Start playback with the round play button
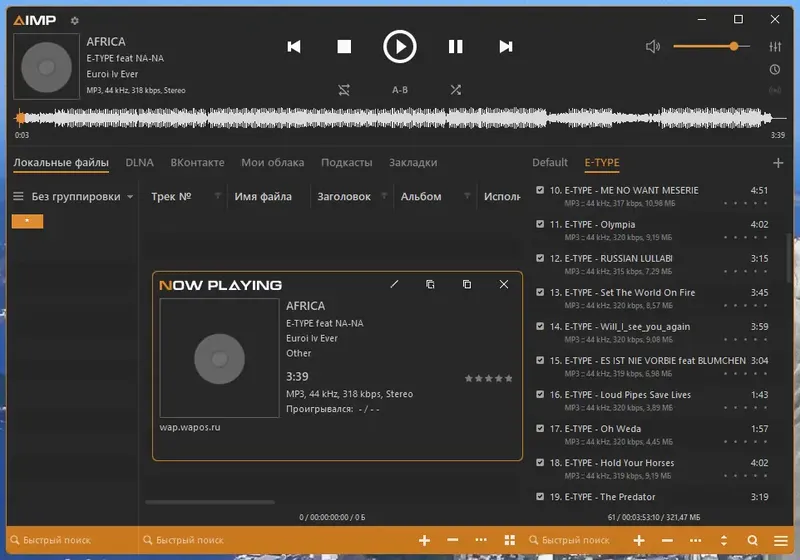 tap(399, 47)
